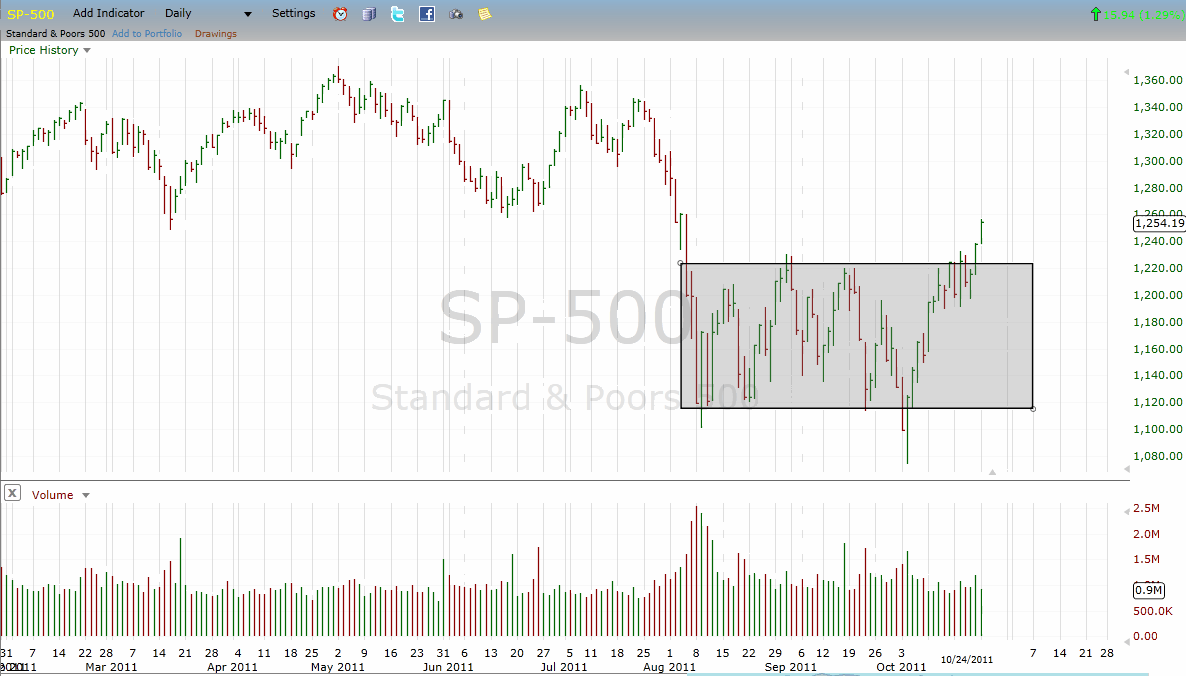The height and width of the screenshot is (676, 1186).
Task: Open the Drawings link
Action: (216, 33)
